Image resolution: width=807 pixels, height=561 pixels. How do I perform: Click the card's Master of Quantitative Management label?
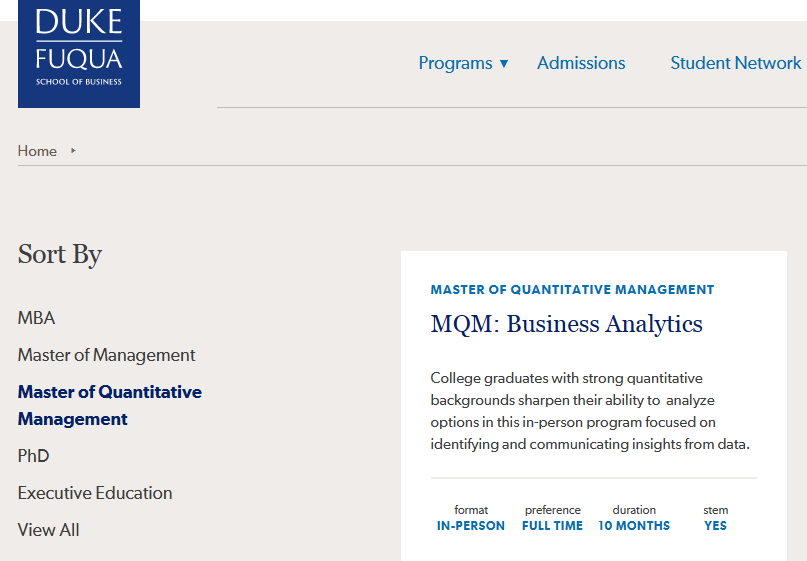[572, 290]
